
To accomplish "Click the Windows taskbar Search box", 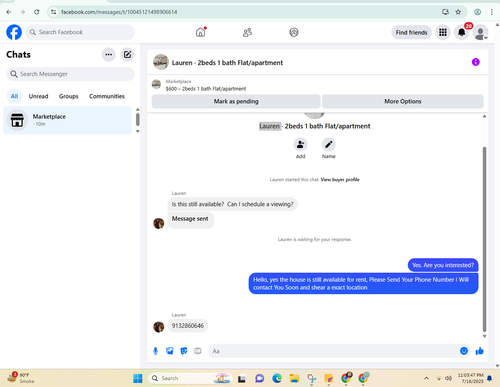I will click(189, 378).
